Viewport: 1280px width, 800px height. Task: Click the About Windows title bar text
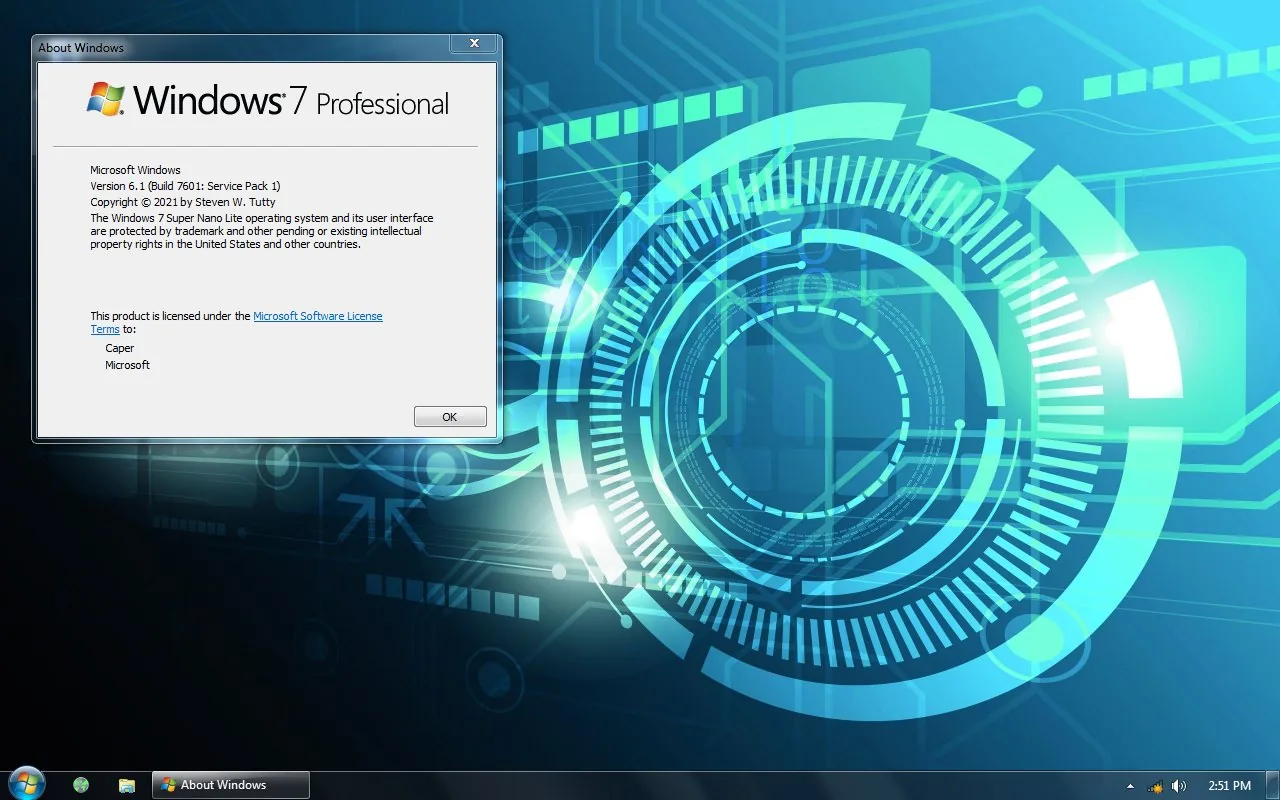pos(81,47)
